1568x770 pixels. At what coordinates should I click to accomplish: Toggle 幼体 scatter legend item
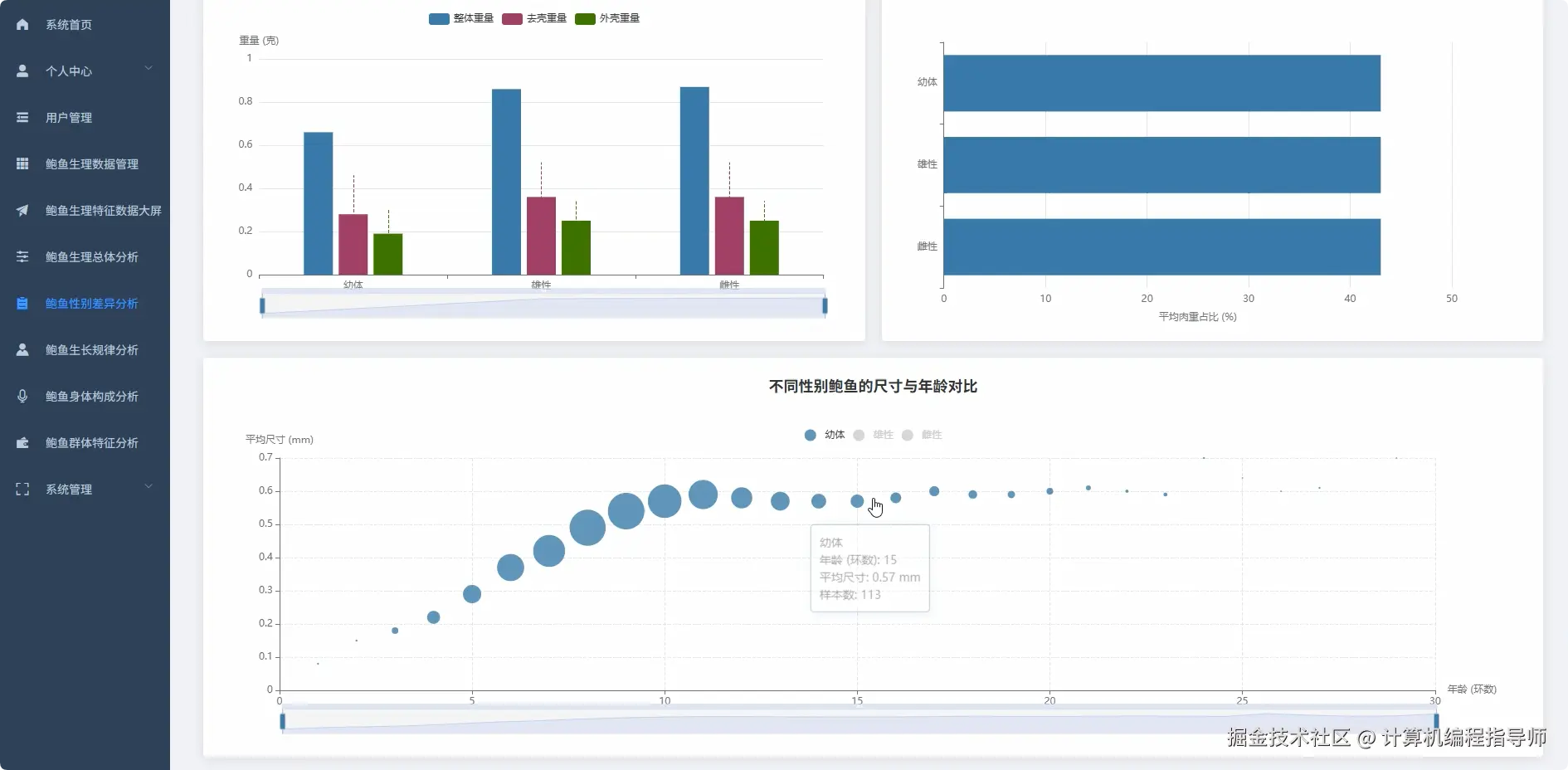[x=825, y=435]
